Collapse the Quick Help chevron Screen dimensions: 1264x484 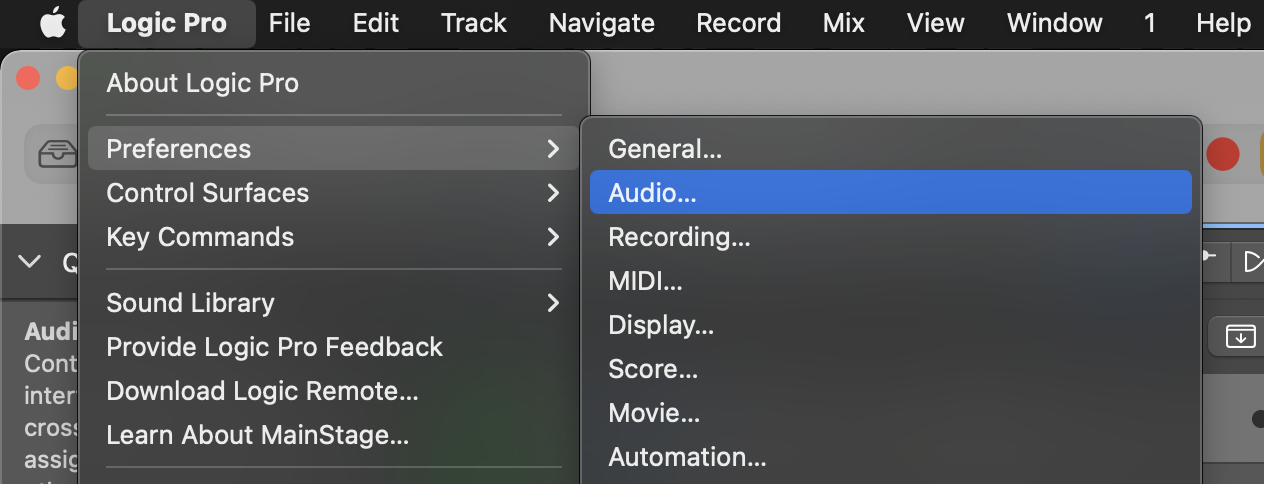[x=30, y=262]
